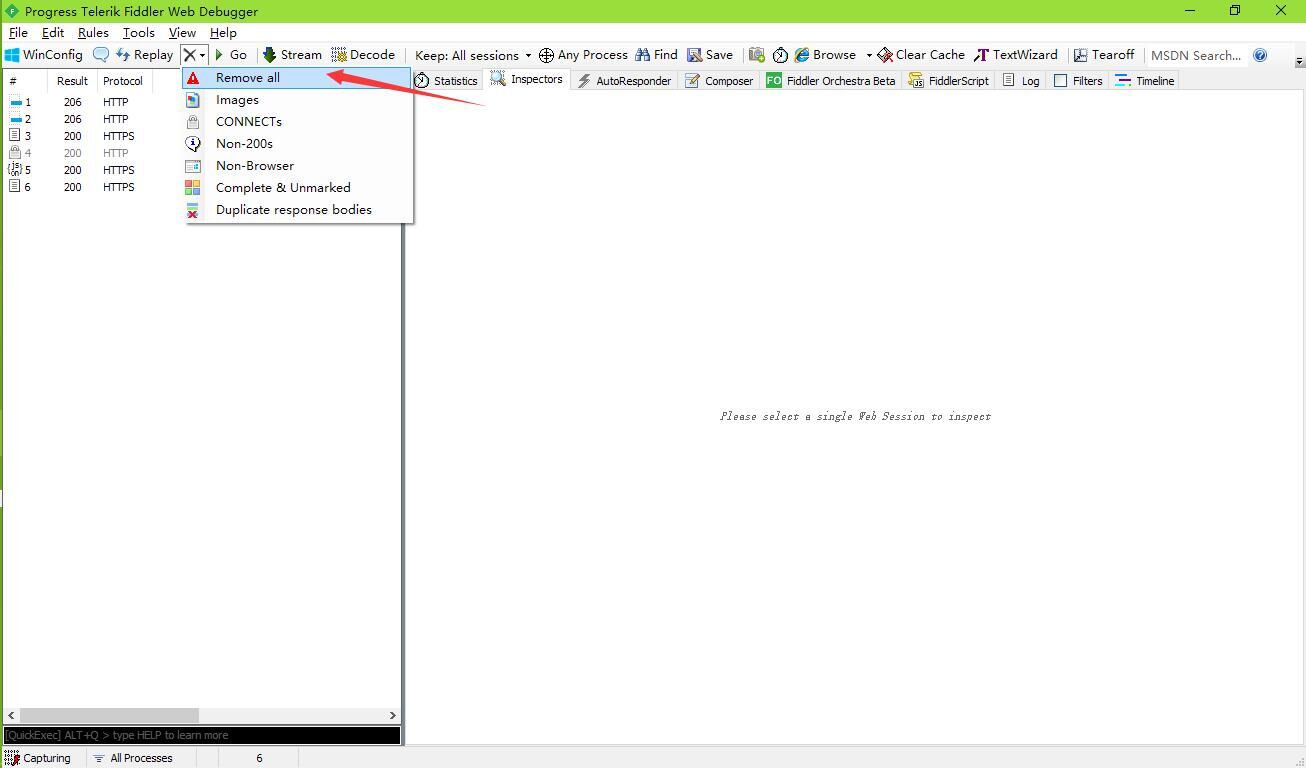Switch to the AutoResponder tab
This screenshot has height=768, width=1306.
tap(624, 81)
